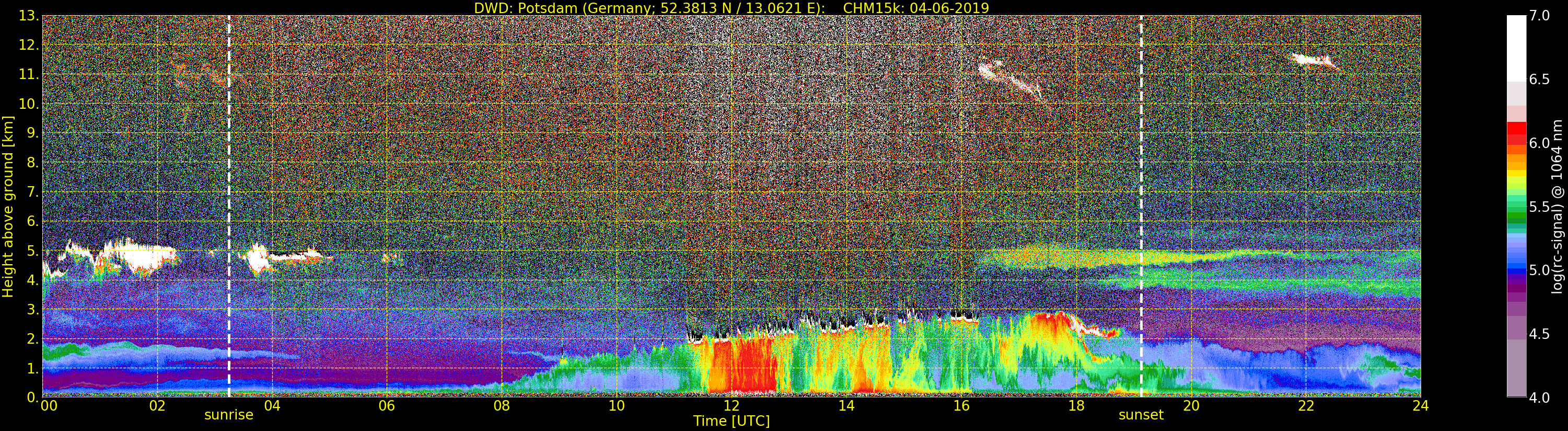Click the height axis tick label 3

pyautogui.click(x=32, y=309)
